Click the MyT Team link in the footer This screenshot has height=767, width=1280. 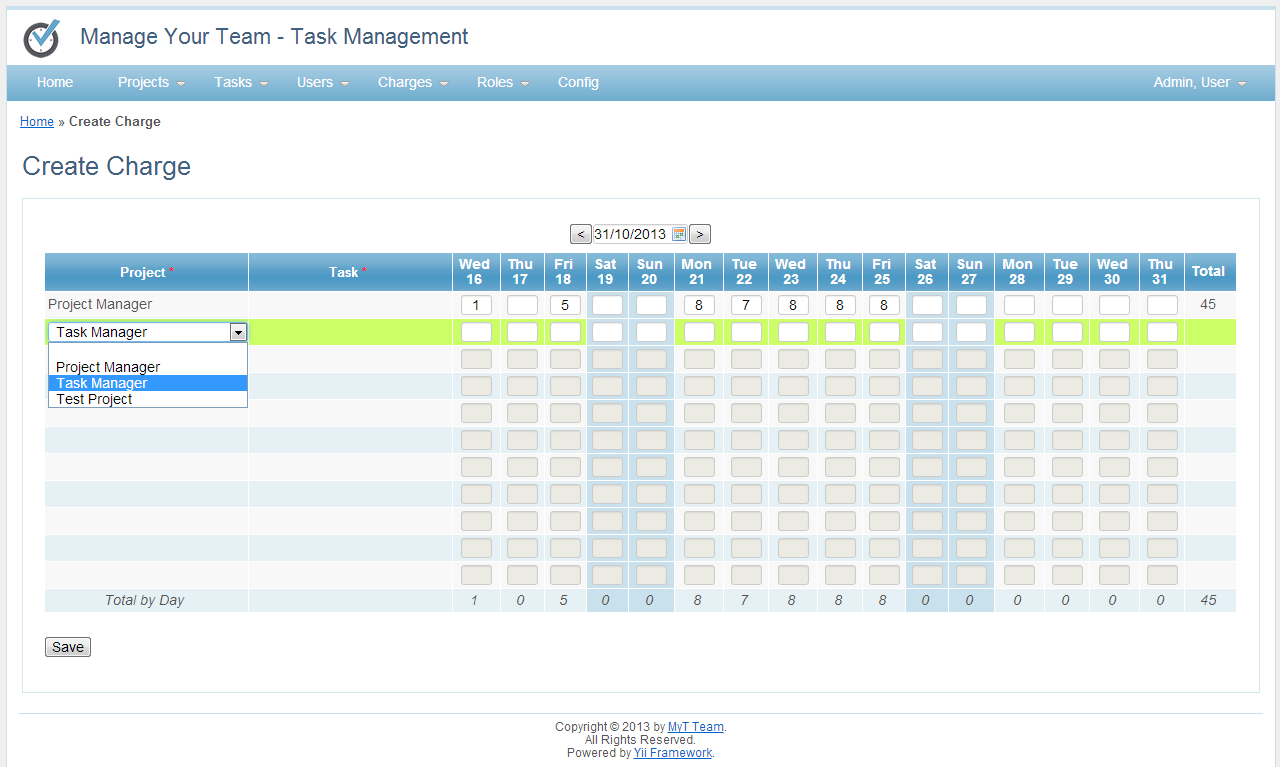coord(696,726)
